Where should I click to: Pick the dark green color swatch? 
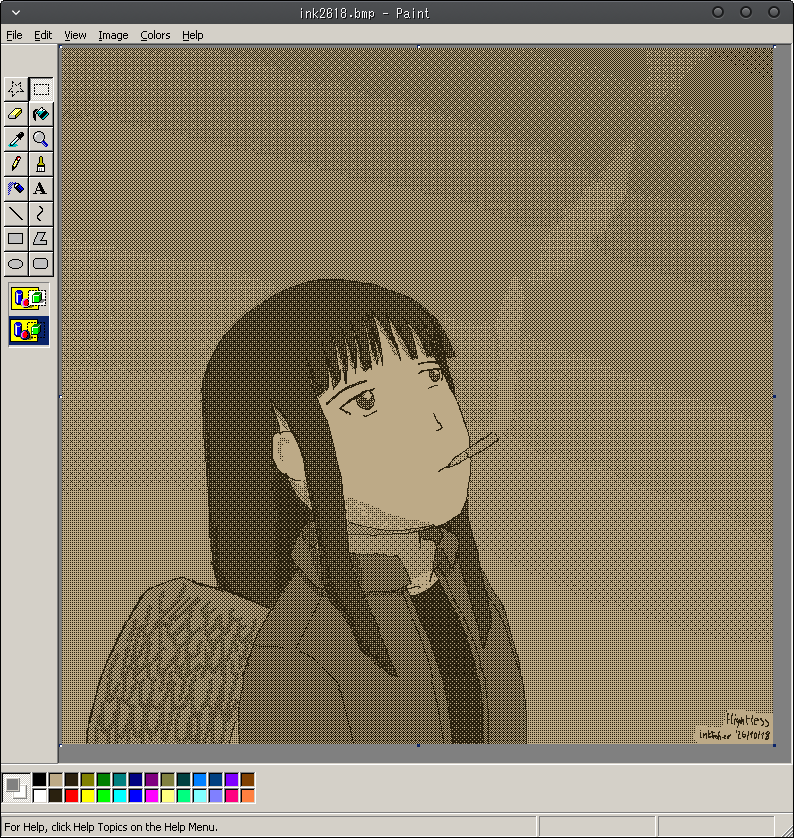[104, 780]
